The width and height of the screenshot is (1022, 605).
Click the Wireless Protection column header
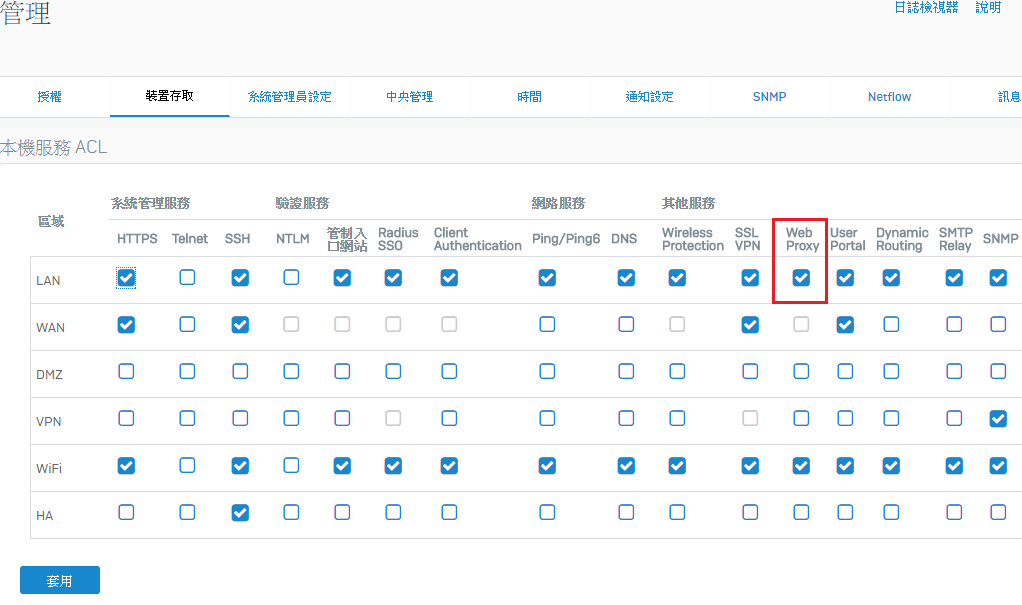point(693,239)
